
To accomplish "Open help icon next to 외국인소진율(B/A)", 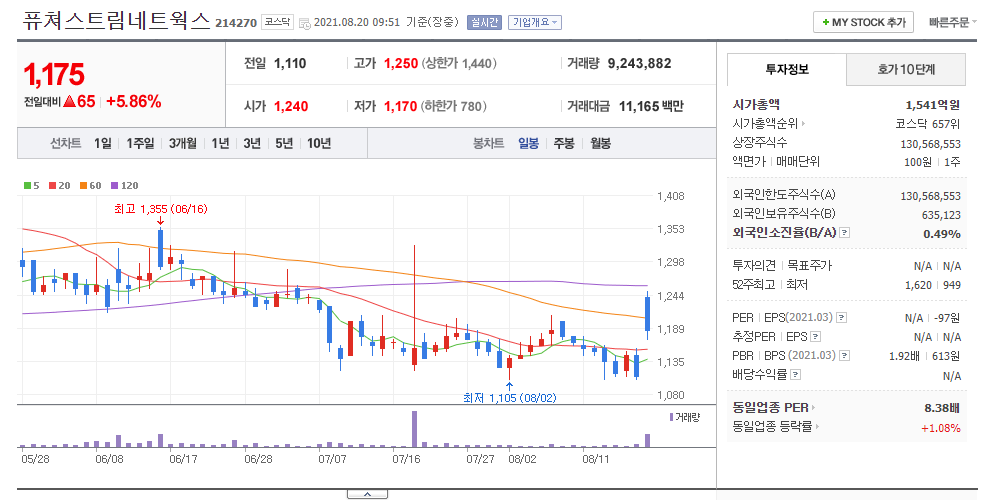I will [x=845, y=233].
